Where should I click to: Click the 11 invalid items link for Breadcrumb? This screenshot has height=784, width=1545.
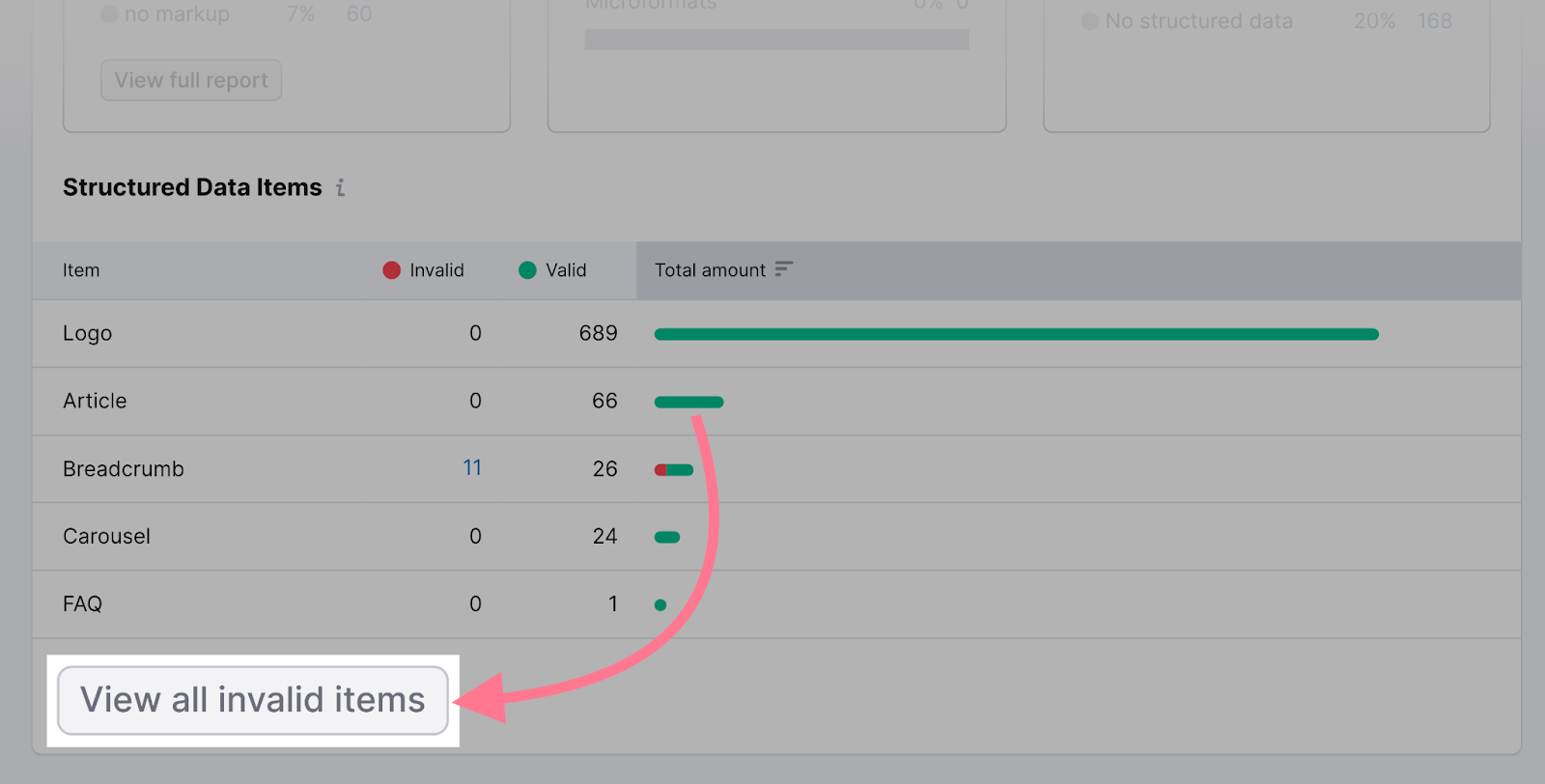[471, 467]
